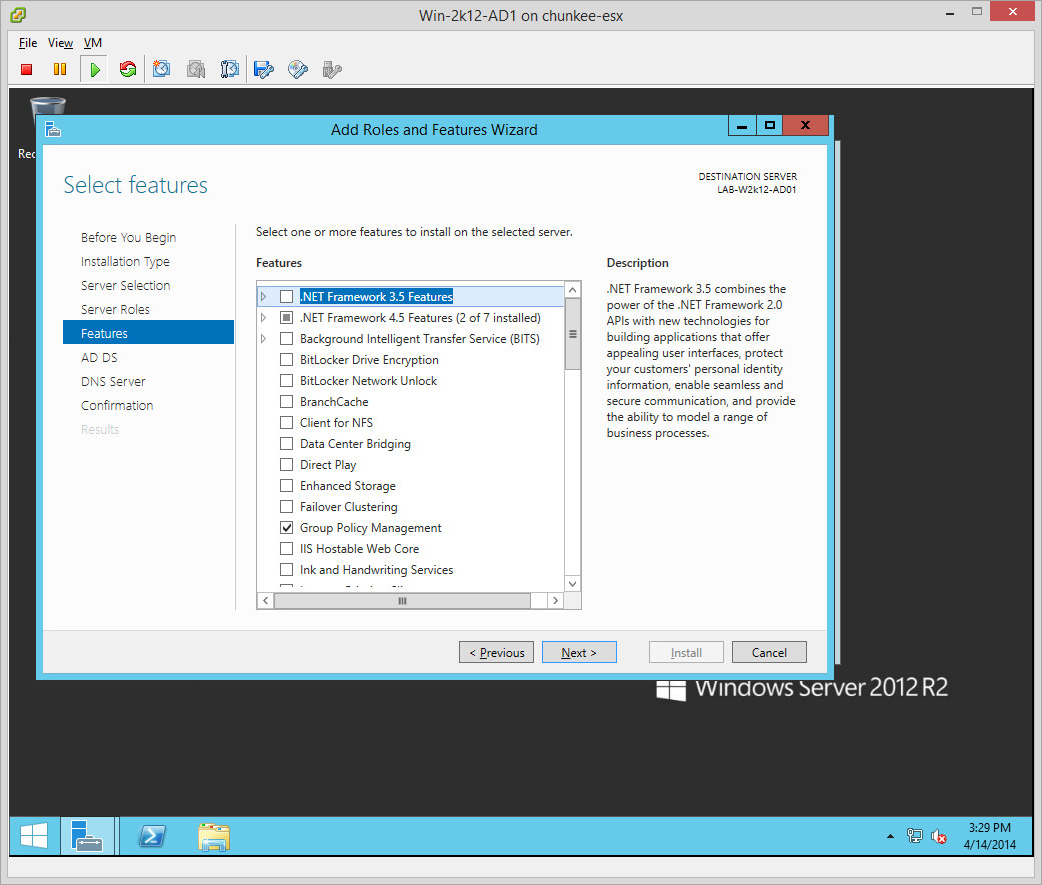Image resolution: width=1042 pixels, height=885 pixels.
Task: Expand Background Intelligent Transfer Service node
Action: [x=264, y=339]
